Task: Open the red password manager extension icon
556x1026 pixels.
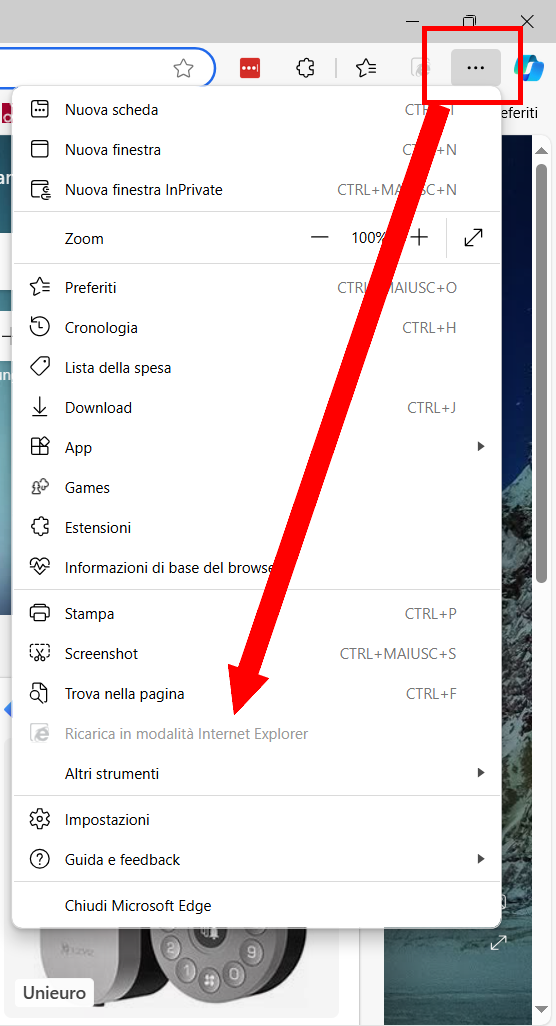Action: tap(250, 67)
